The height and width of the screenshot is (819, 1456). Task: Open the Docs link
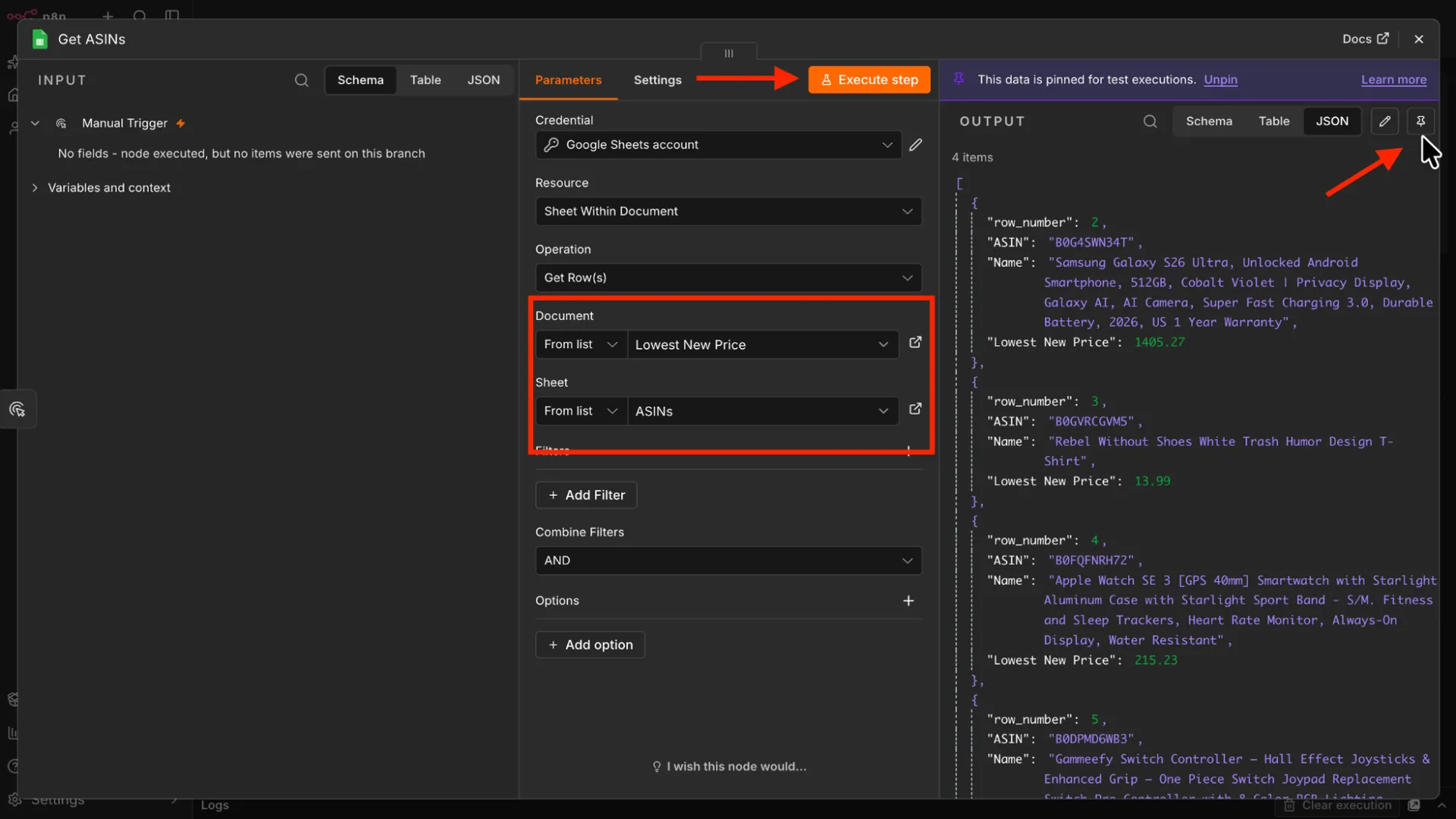coord(1365,39)
